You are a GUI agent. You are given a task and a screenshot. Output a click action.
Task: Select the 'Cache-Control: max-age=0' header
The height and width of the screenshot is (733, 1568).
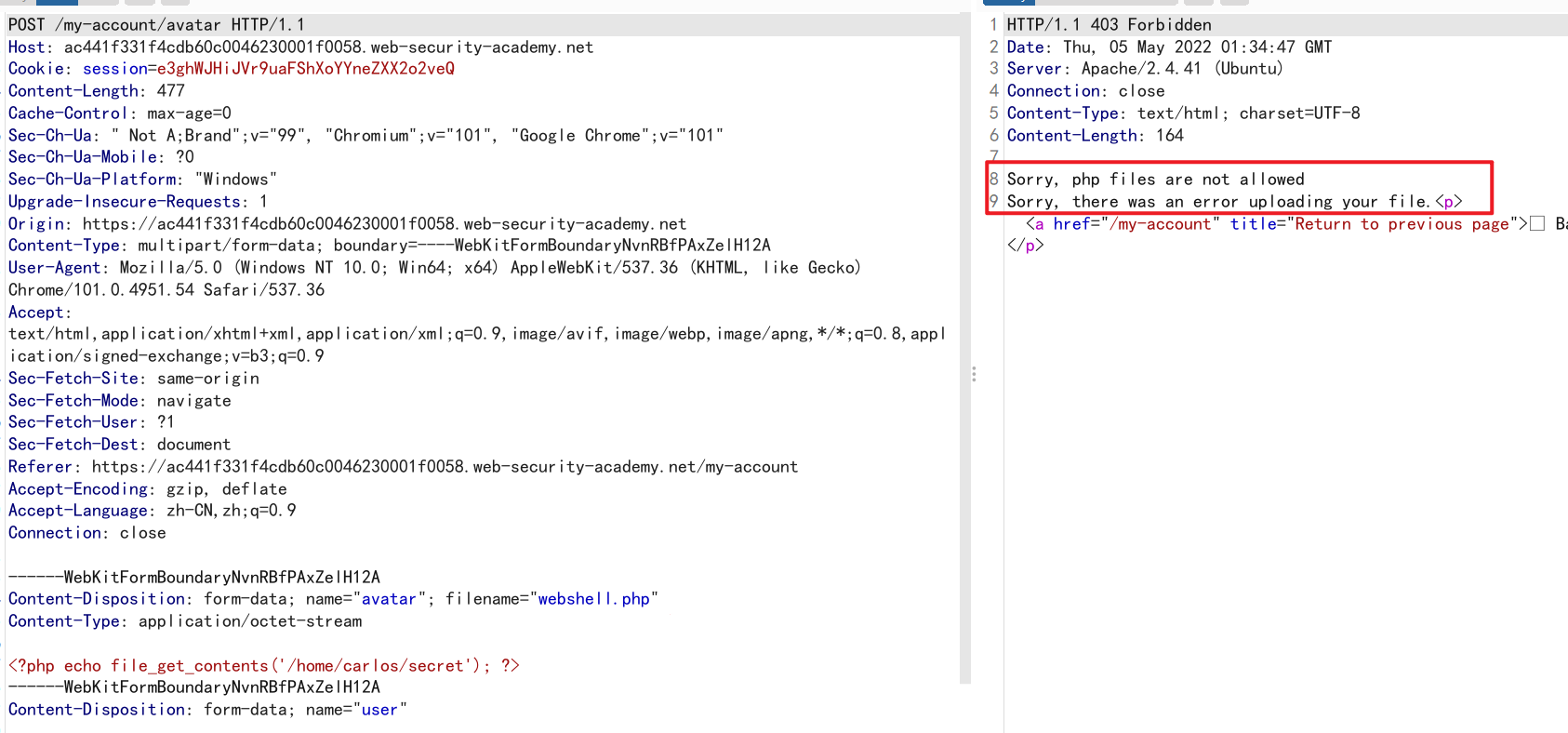click(x=120, y=113)
